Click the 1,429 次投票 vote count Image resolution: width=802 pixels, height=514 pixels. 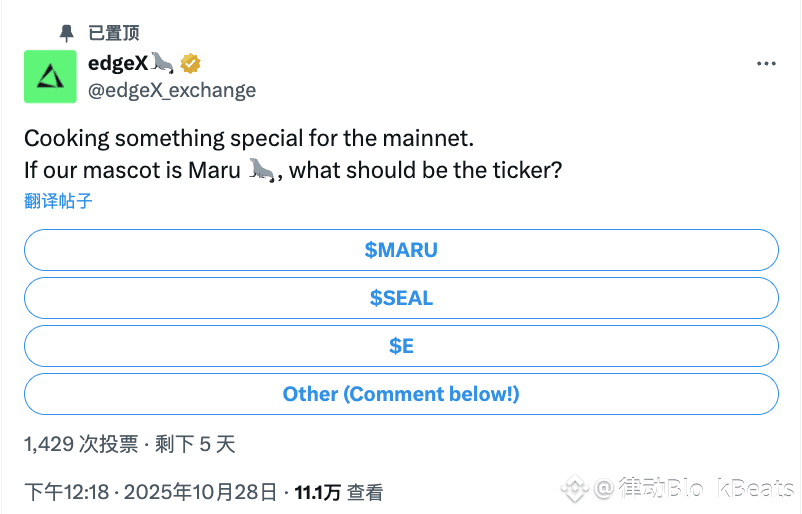tap(80, 444)
